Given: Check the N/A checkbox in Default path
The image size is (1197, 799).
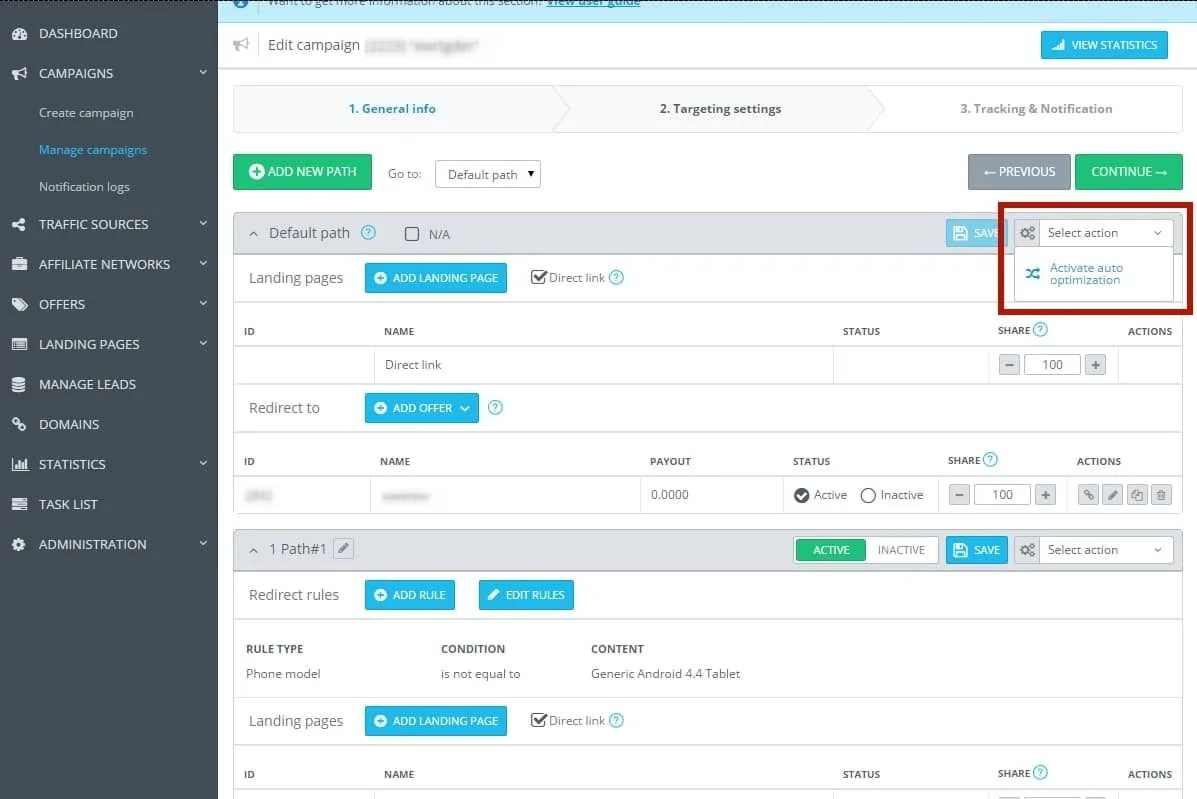Looking at the screenshot, I should tap(410, 233).
